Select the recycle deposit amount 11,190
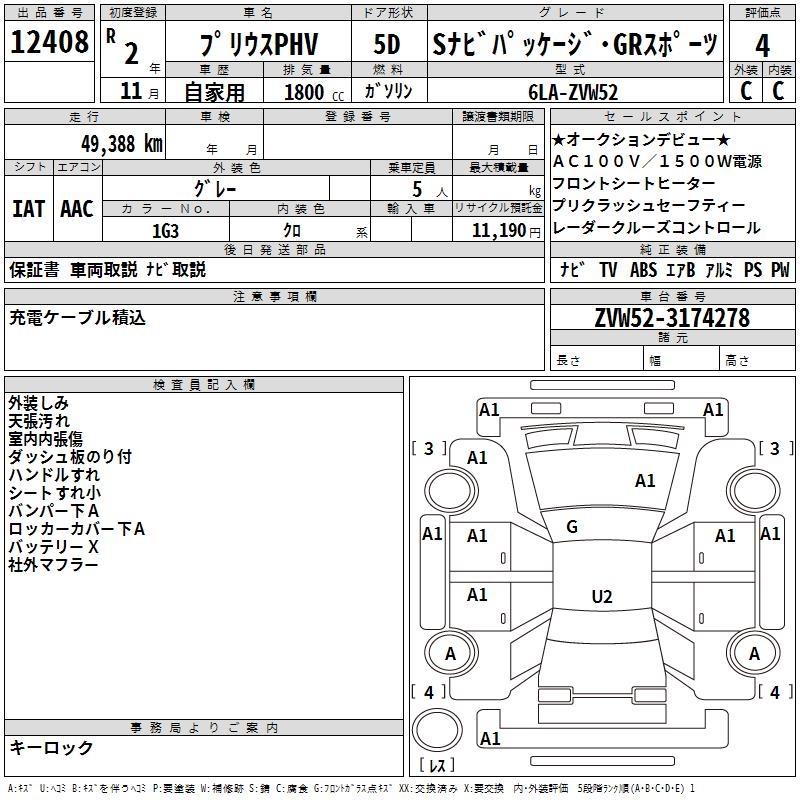The image size is (800, 800). pyautogui.click(x=498, y=230)
